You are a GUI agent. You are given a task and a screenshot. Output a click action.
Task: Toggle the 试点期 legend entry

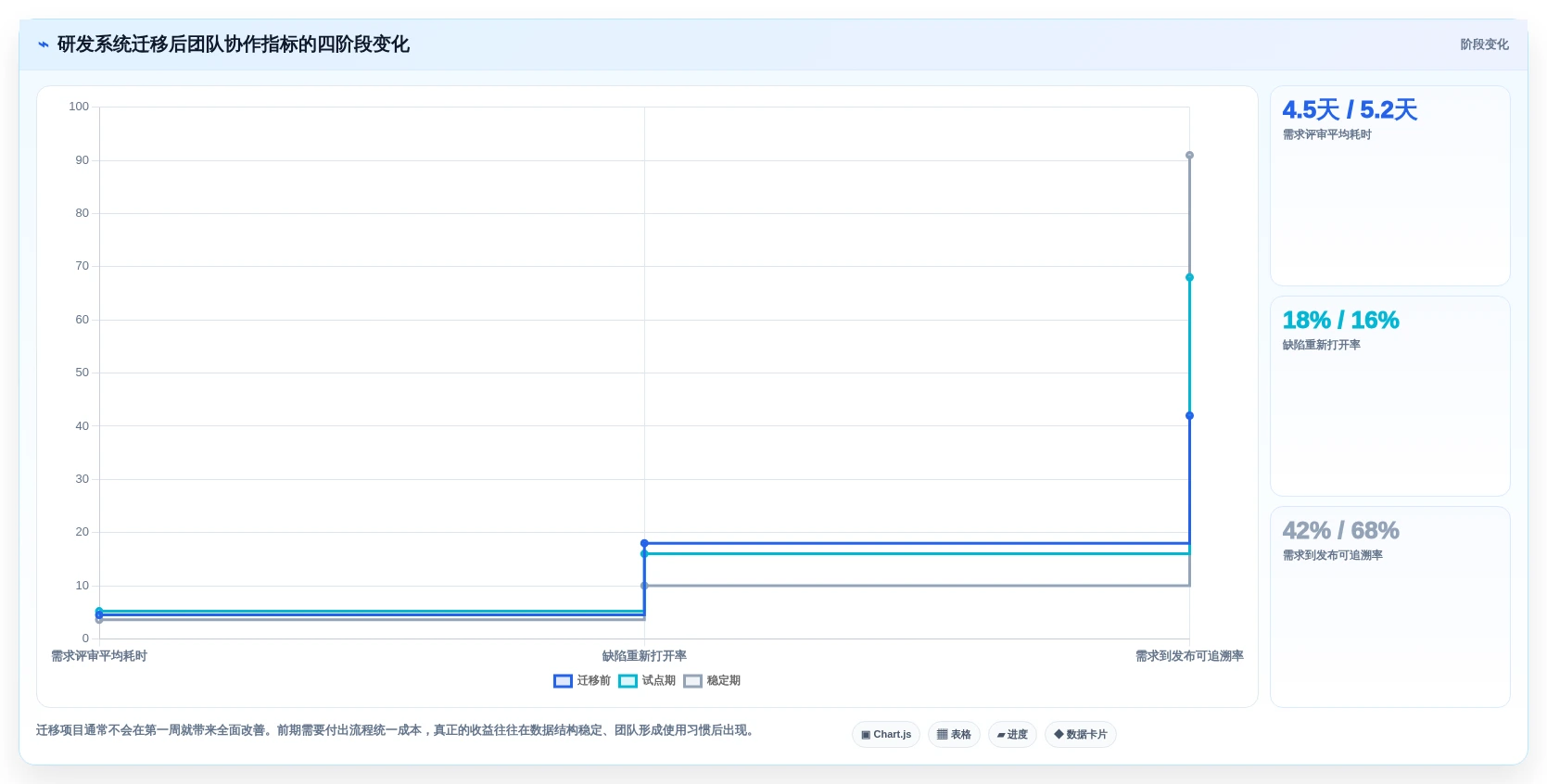[647, 680]
